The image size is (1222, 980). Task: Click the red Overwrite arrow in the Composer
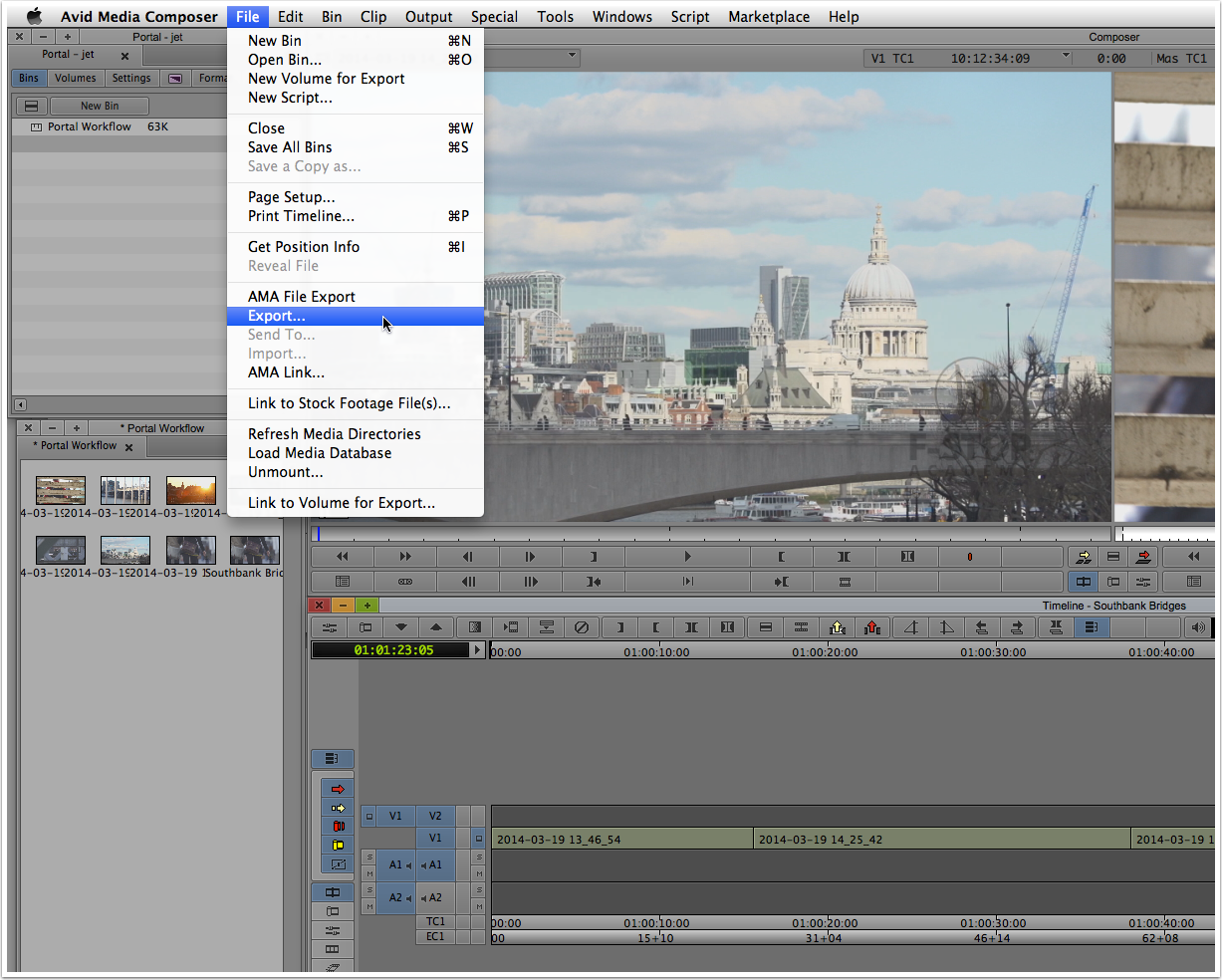[1143, 557]
